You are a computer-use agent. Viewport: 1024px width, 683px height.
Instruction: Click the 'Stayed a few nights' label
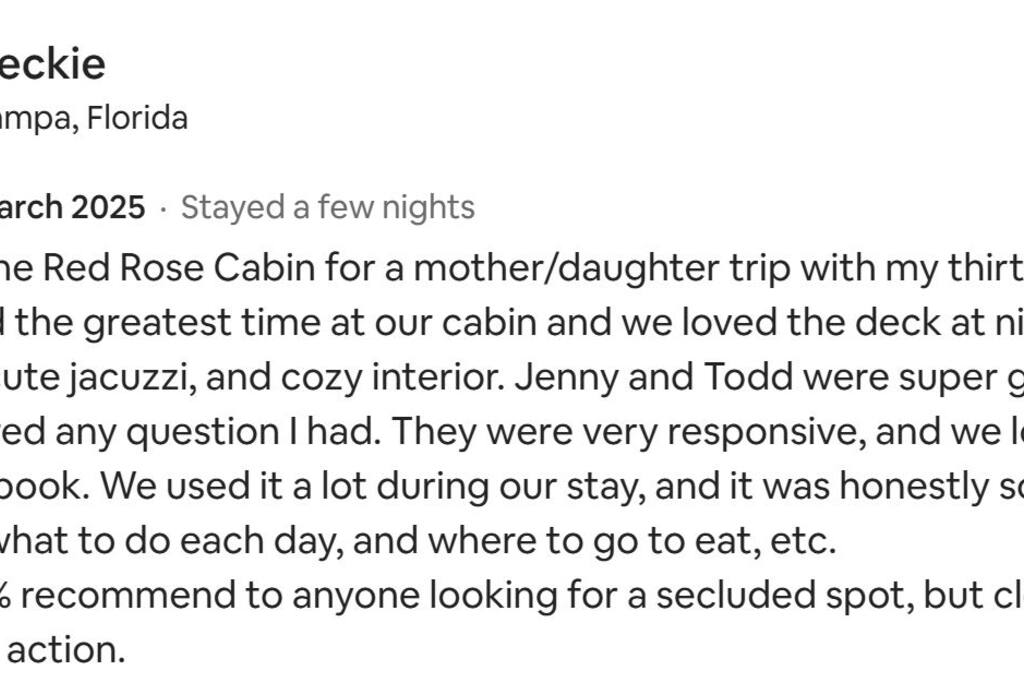(327, 208)
